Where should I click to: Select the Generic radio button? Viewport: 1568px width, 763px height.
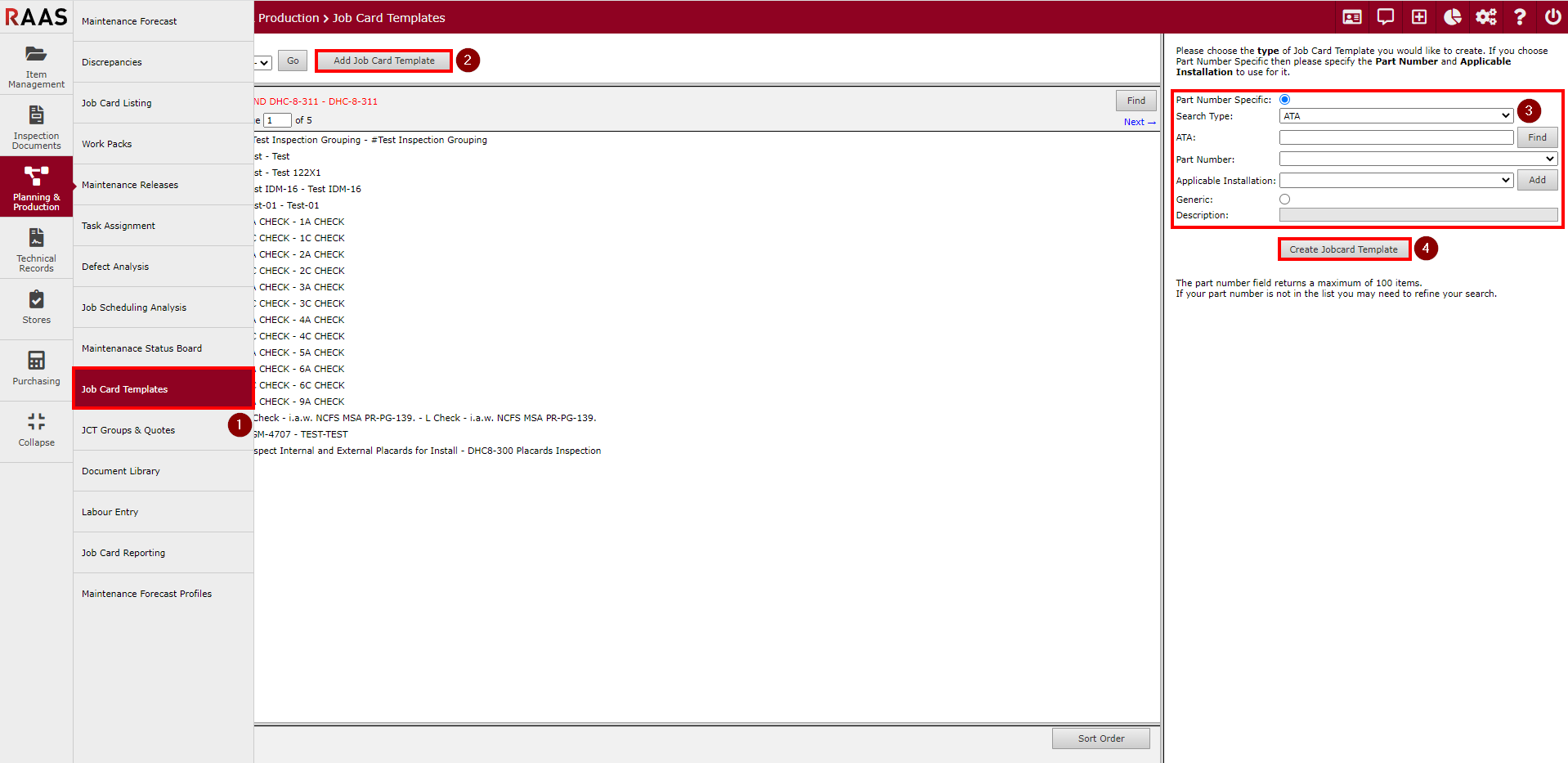point(1284,200)
